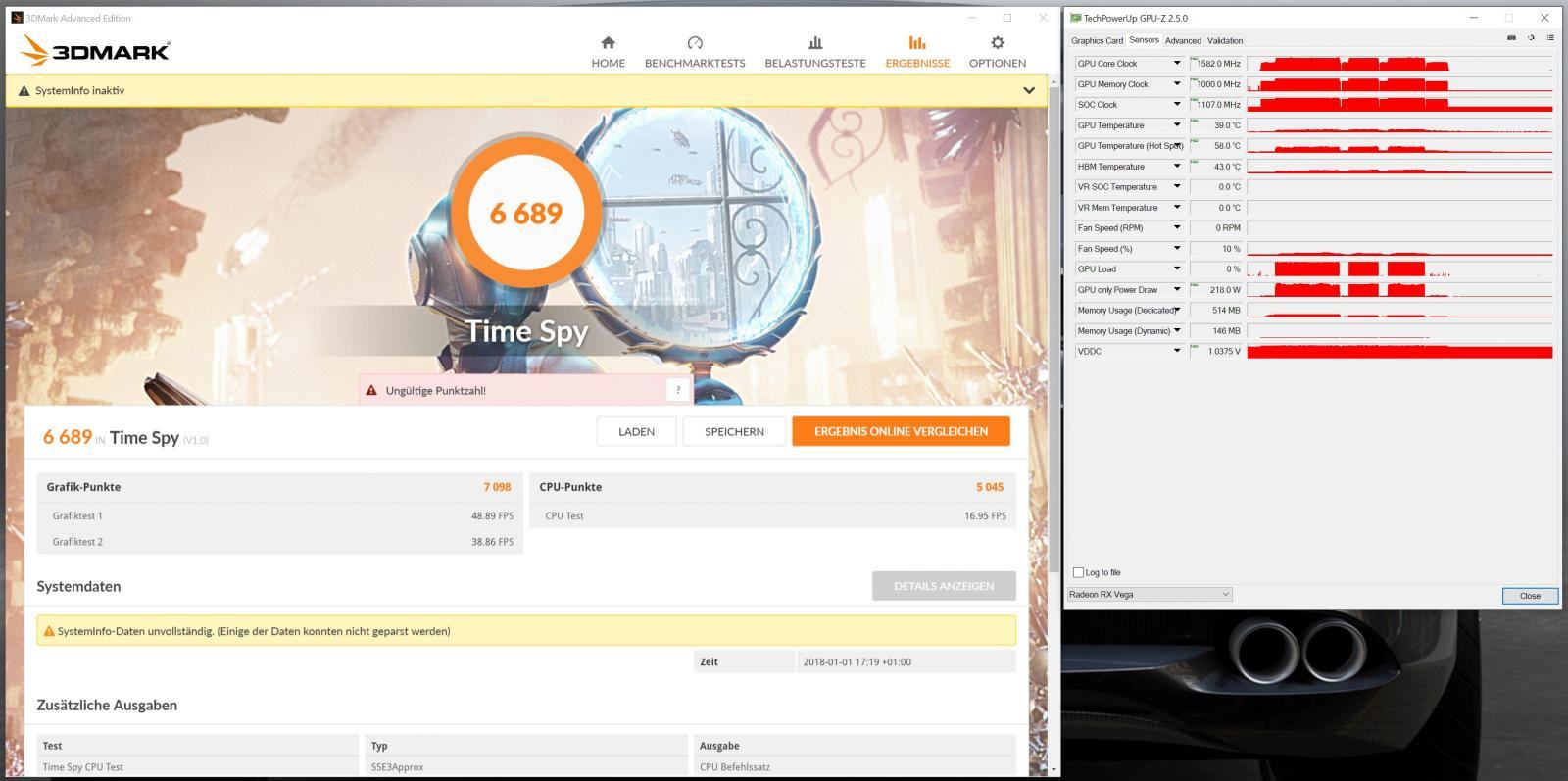The width and height of the screenshot is (1568, 781).
Task: Open HBM Temperature sensor dropdown
Action: pyautogui.click(x=1177, y=167)
